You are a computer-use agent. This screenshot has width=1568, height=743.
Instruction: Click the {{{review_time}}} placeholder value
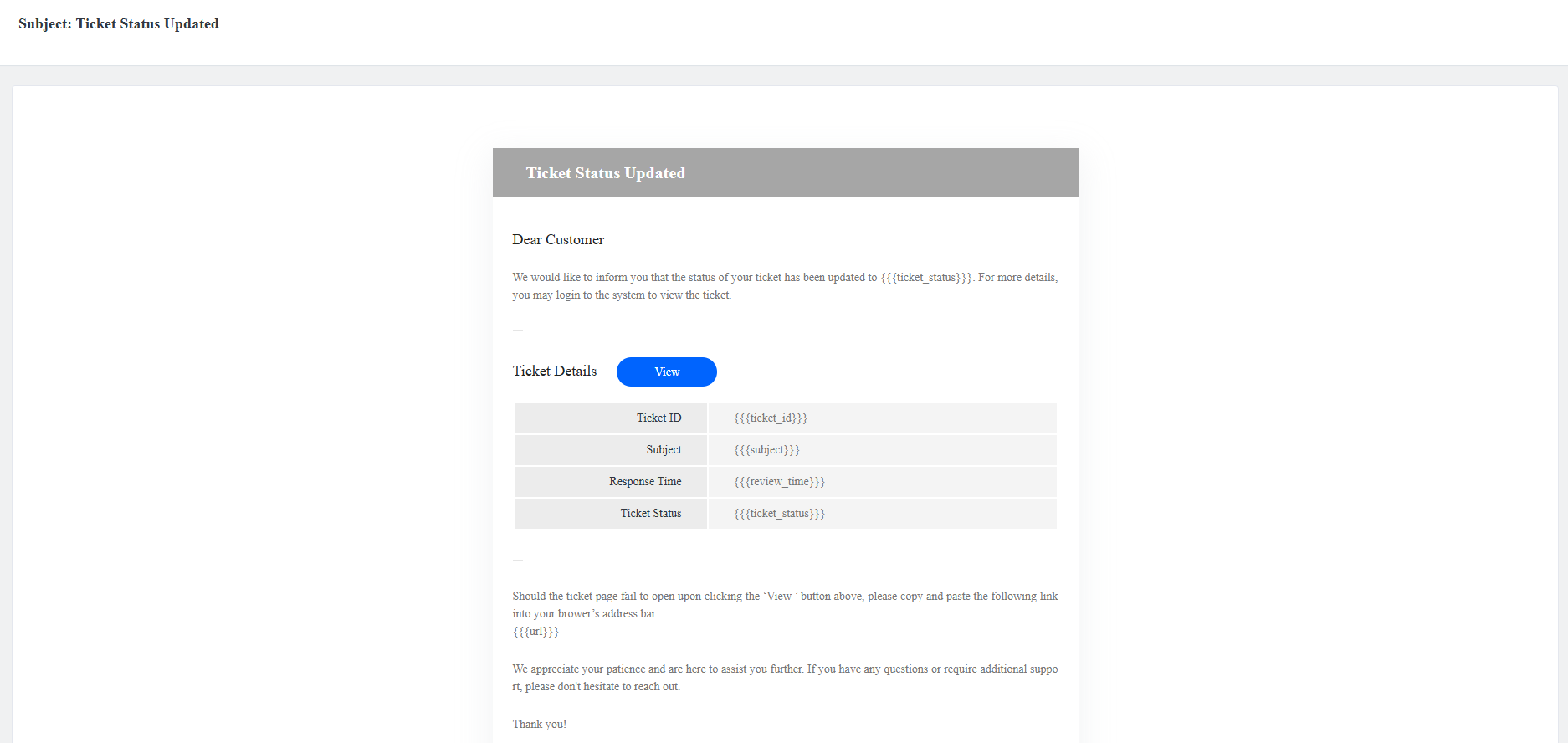pos(779,482)
